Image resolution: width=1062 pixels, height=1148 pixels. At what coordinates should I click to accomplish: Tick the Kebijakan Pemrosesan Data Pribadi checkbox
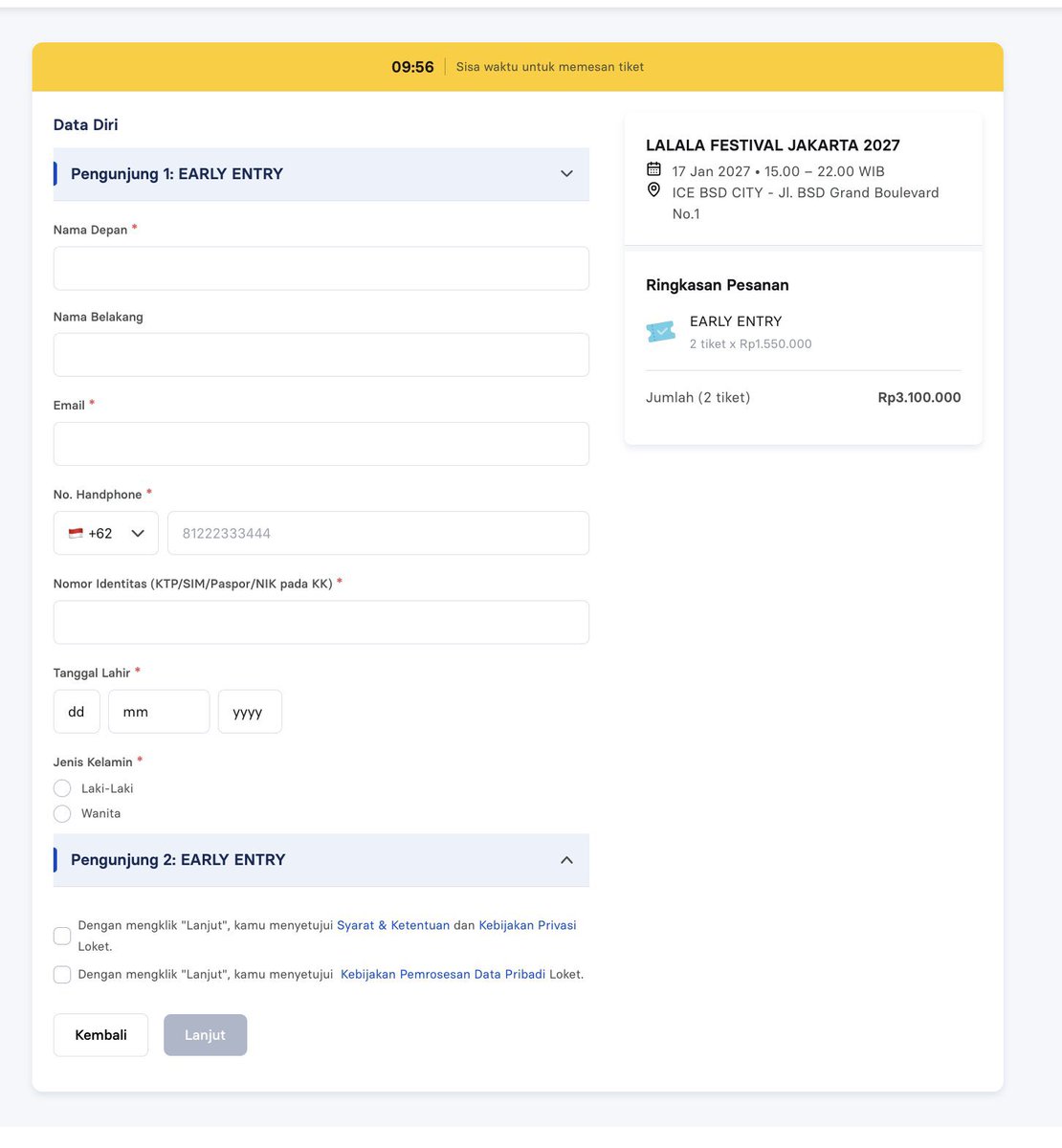[x=62, y=975]
